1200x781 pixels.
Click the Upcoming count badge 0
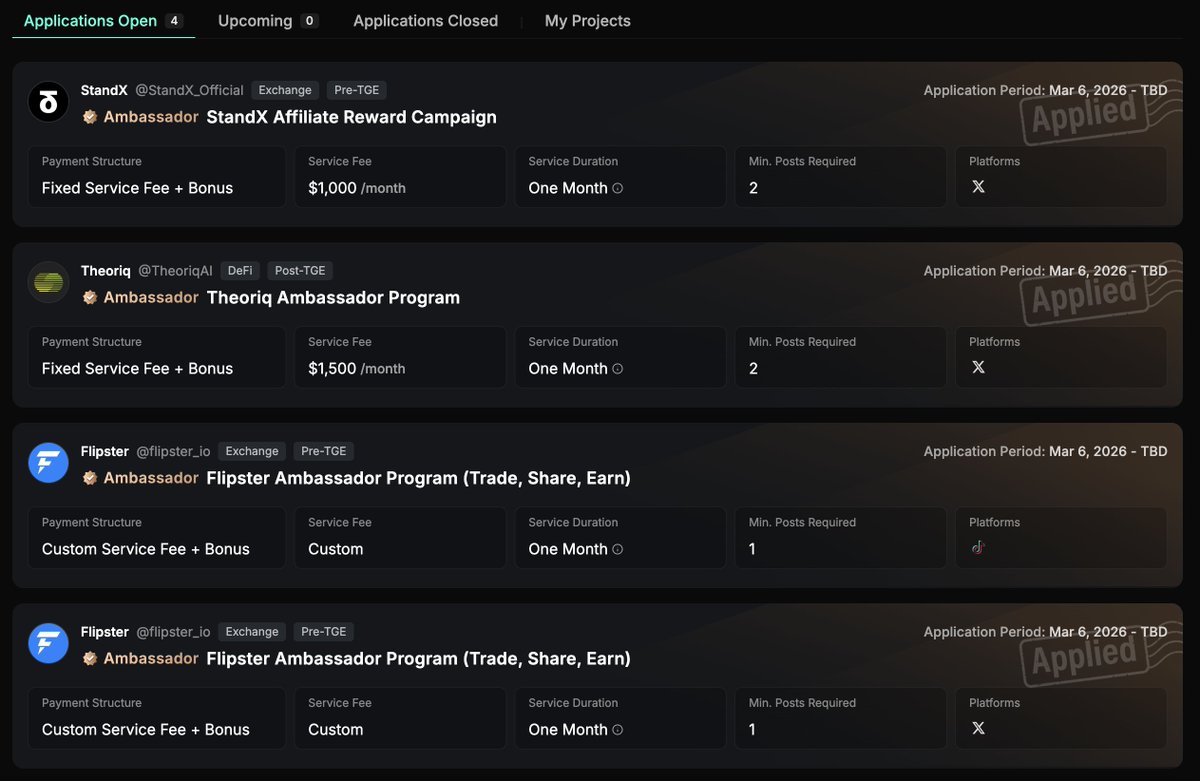(x=309, y=20)
